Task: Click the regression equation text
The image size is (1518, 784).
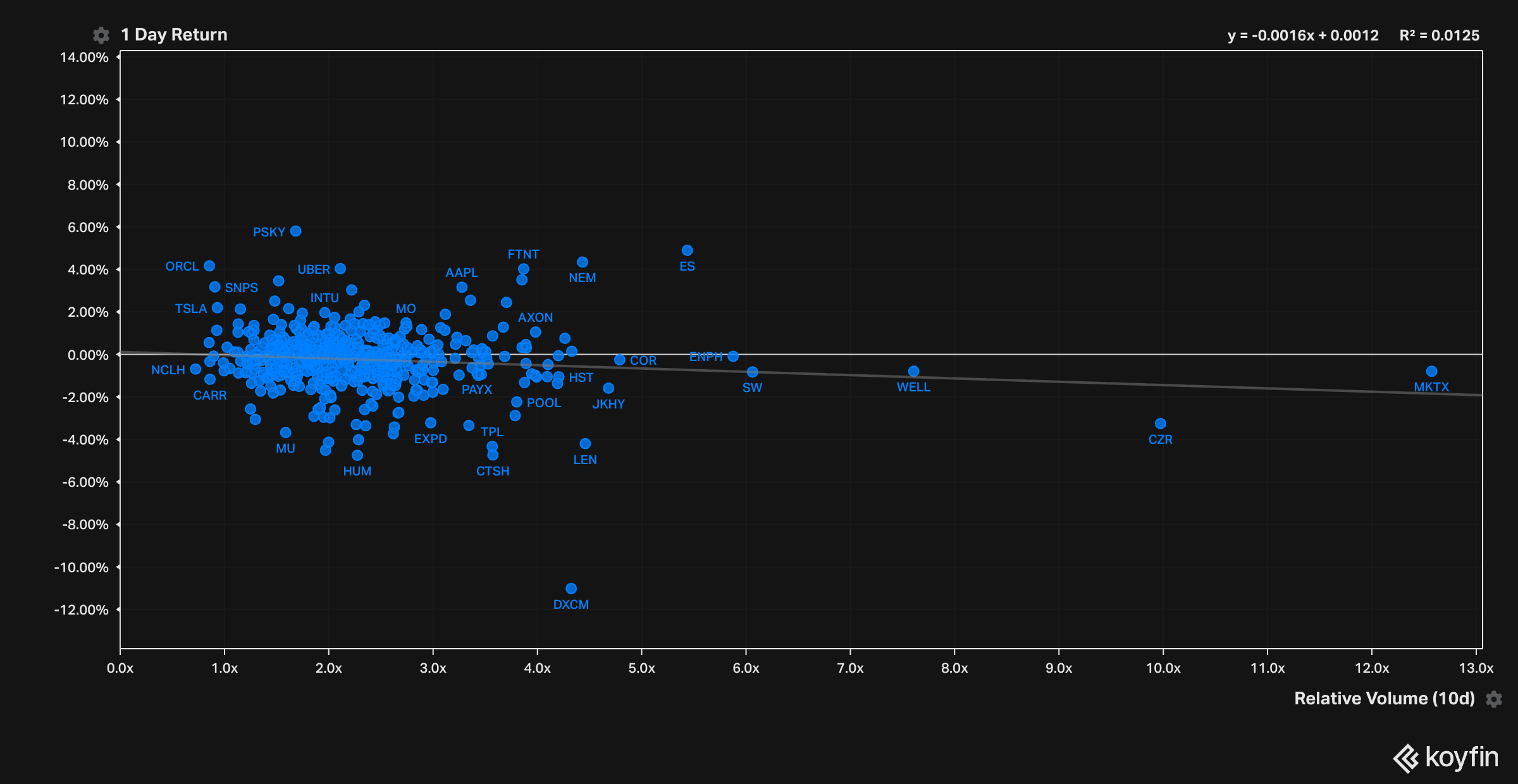Action: 1302,35
